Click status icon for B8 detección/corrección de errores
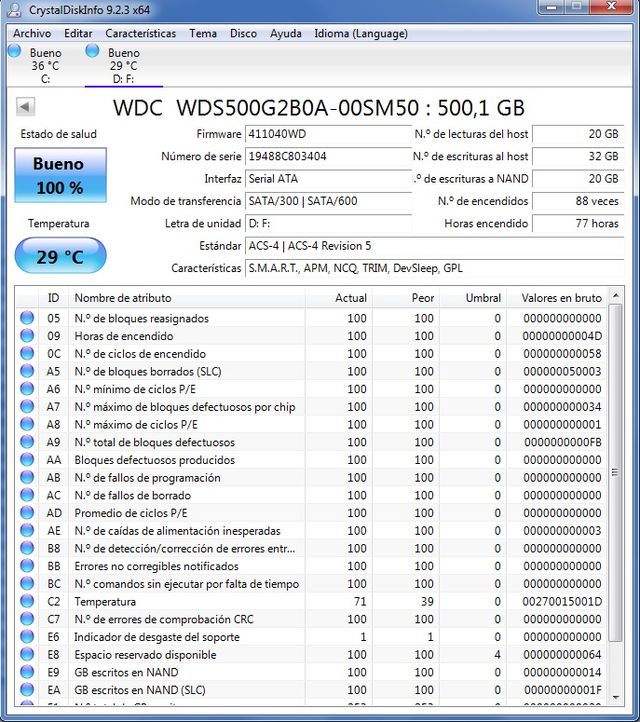 27,548
